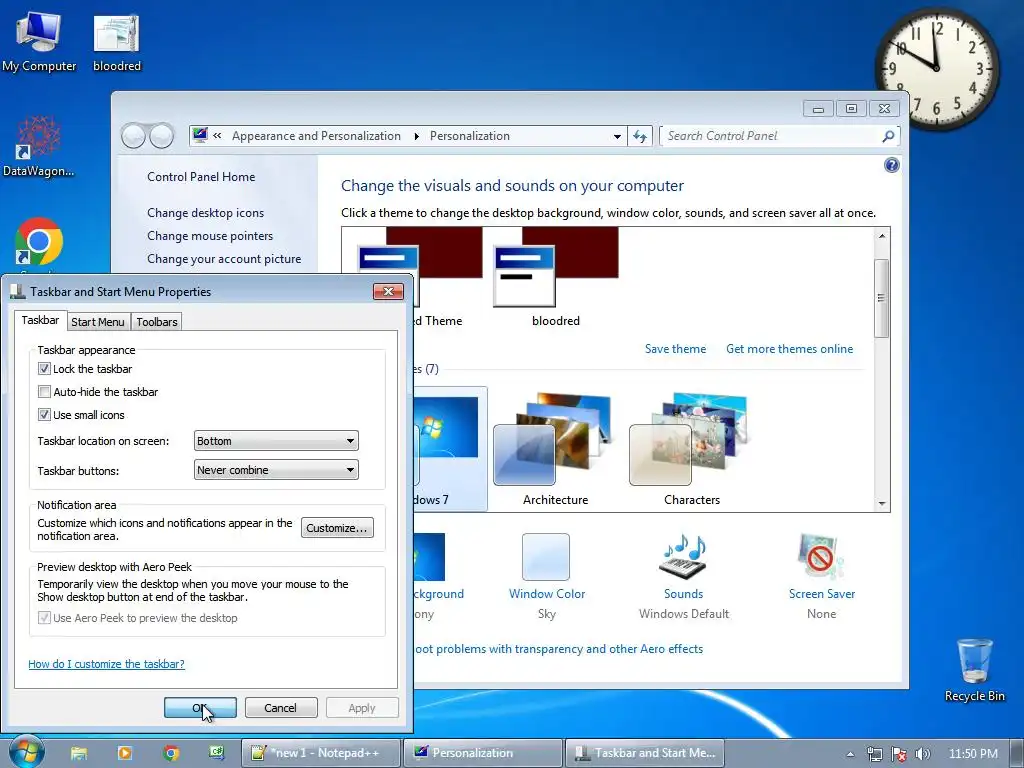
Task: Click the Customize... button
Action: (337, 528)
